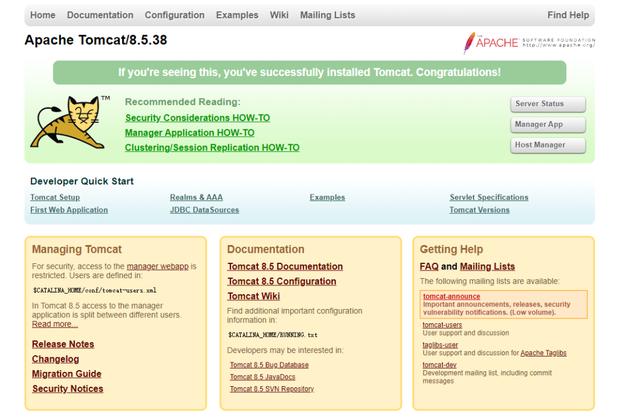The image size is (640, 417).
Task: Open the taglibs-user mailing list link
Action: (440, 345)
